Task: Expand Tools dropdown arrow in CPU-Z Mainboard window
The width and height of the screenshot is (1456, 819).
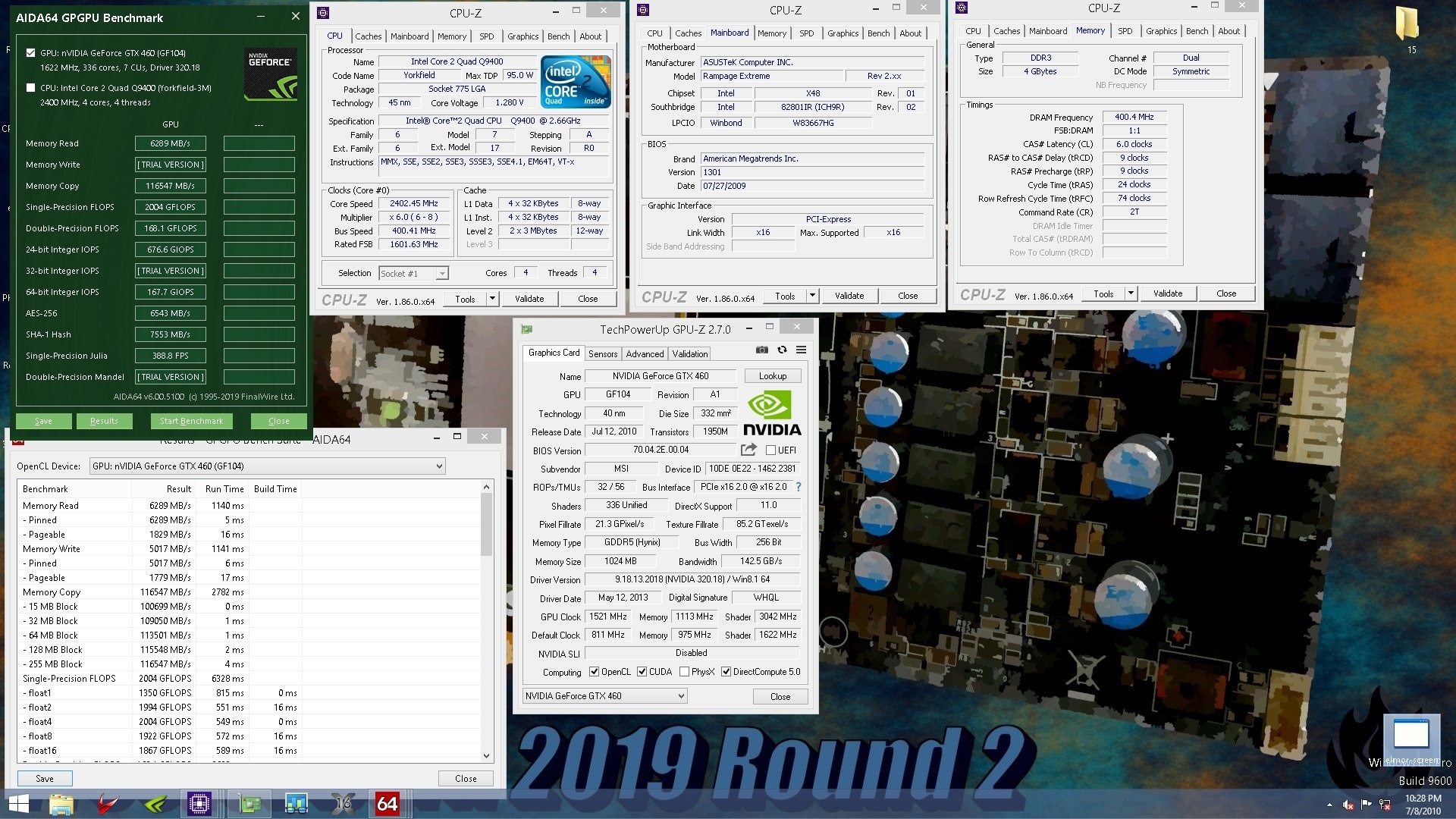Action: [x=812, y=296]
